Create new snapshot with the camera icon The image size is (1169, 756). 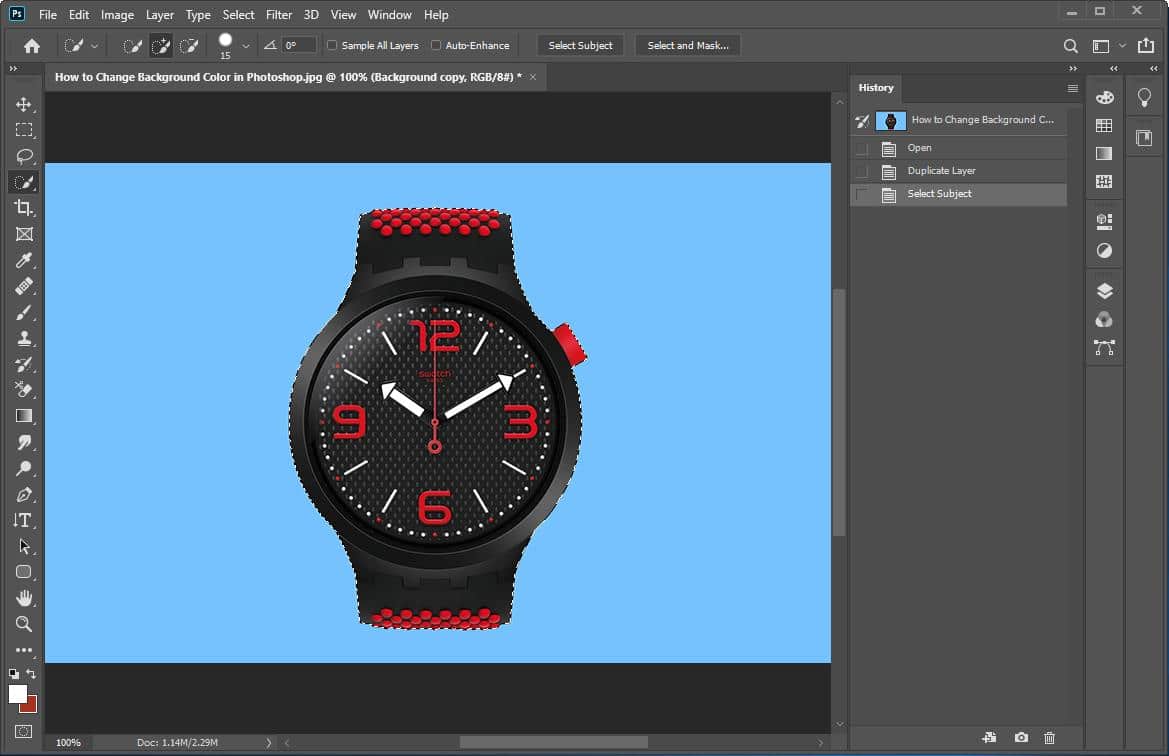(x=1021, y=735)
